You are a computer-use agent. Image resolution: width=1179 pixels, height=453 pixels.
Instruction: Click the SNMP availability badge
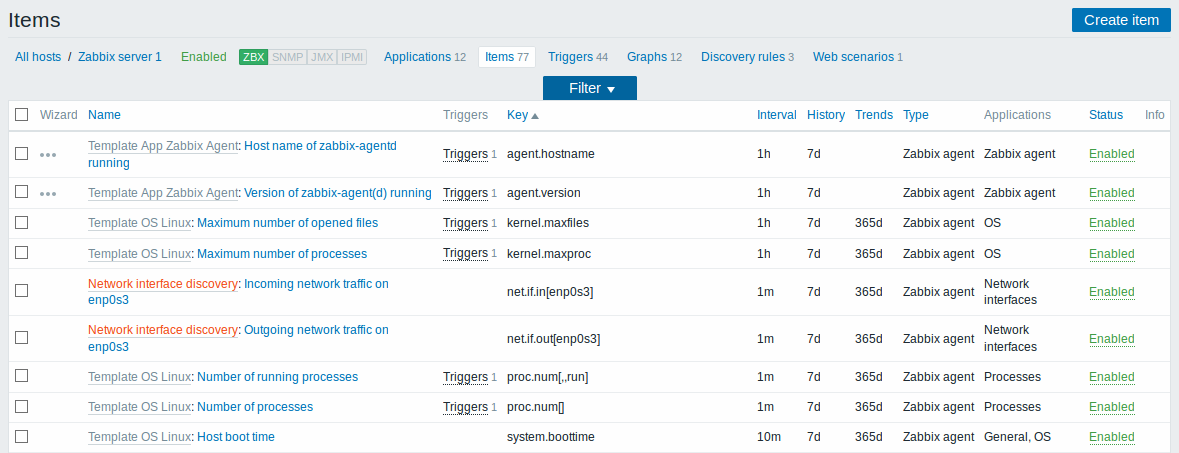287,56
